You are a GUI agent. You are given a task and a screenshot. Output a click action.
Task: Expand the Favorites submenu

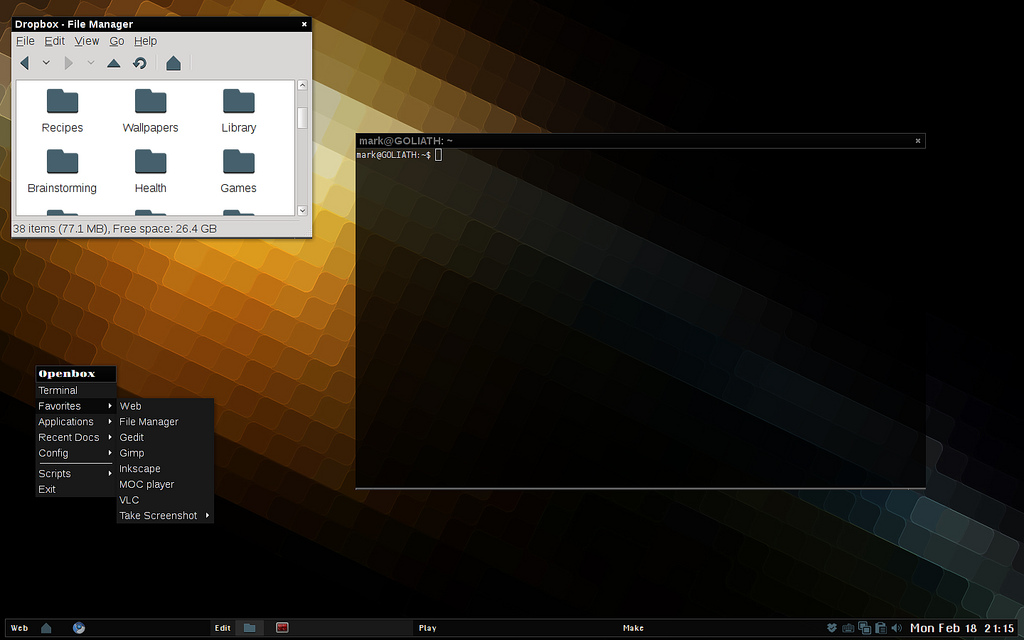point(76,406)
